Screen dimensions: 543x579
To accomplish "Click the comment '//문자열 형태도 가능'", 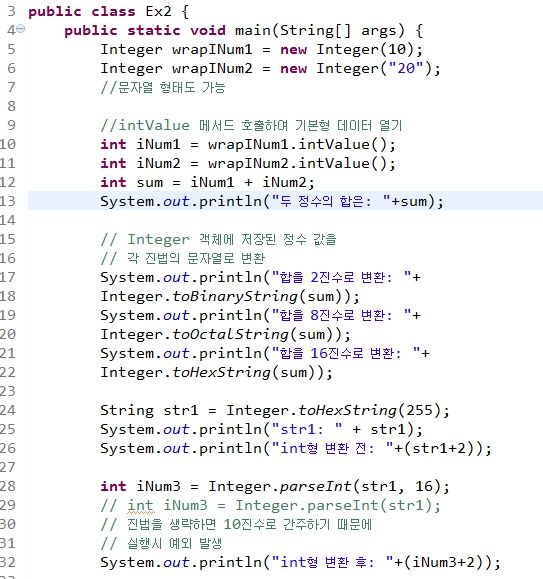I will coord(163,88).
